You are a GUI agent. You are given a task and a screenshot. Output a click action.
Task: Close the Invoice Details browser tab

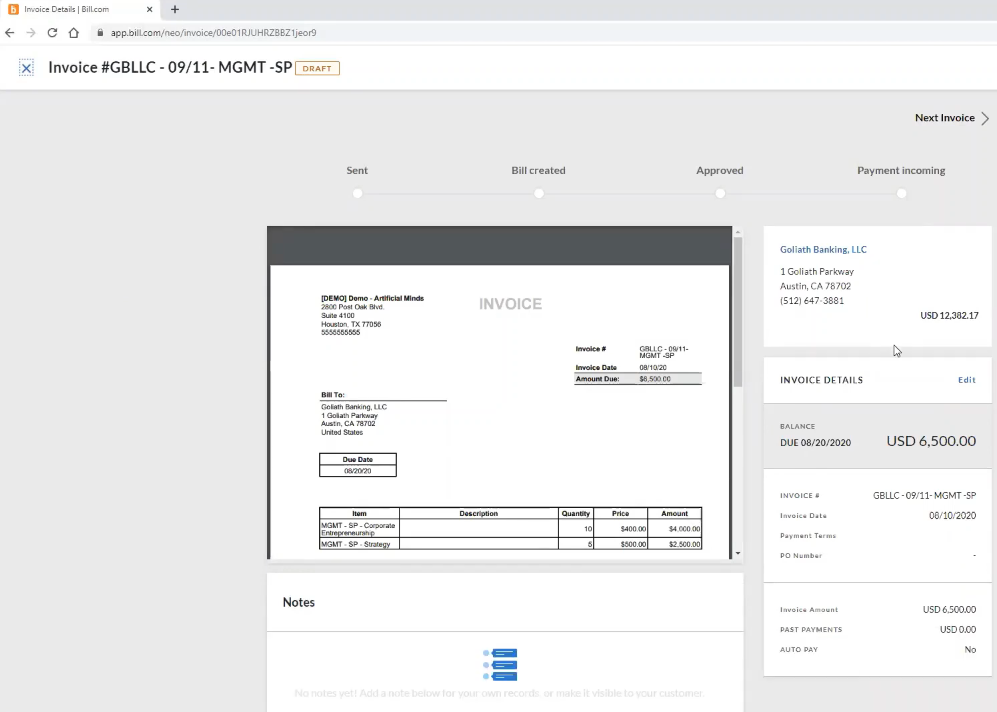pyautogui.click(x=149, y=10)
